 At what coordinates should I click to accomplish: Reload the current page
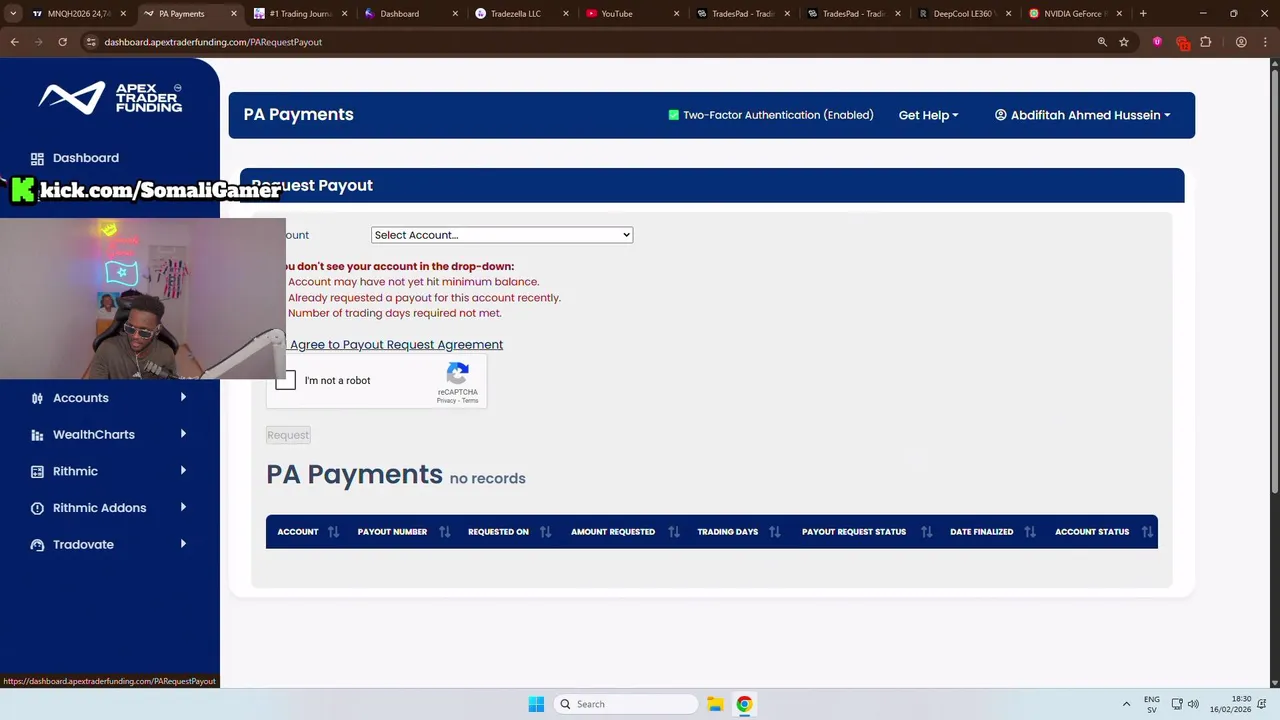pyautogui.click(x=62, y=42)
